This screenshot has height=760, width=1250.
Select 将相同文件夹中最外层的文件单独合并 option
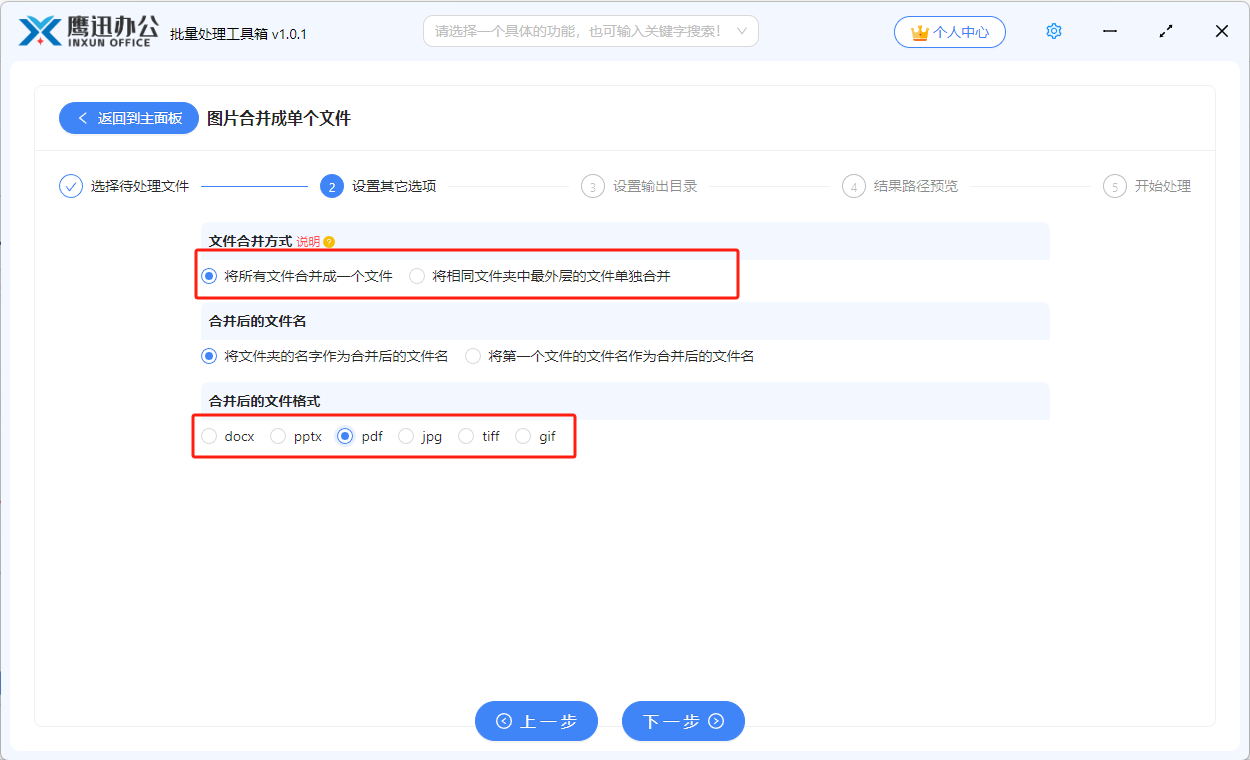click(x=540, y=276)
